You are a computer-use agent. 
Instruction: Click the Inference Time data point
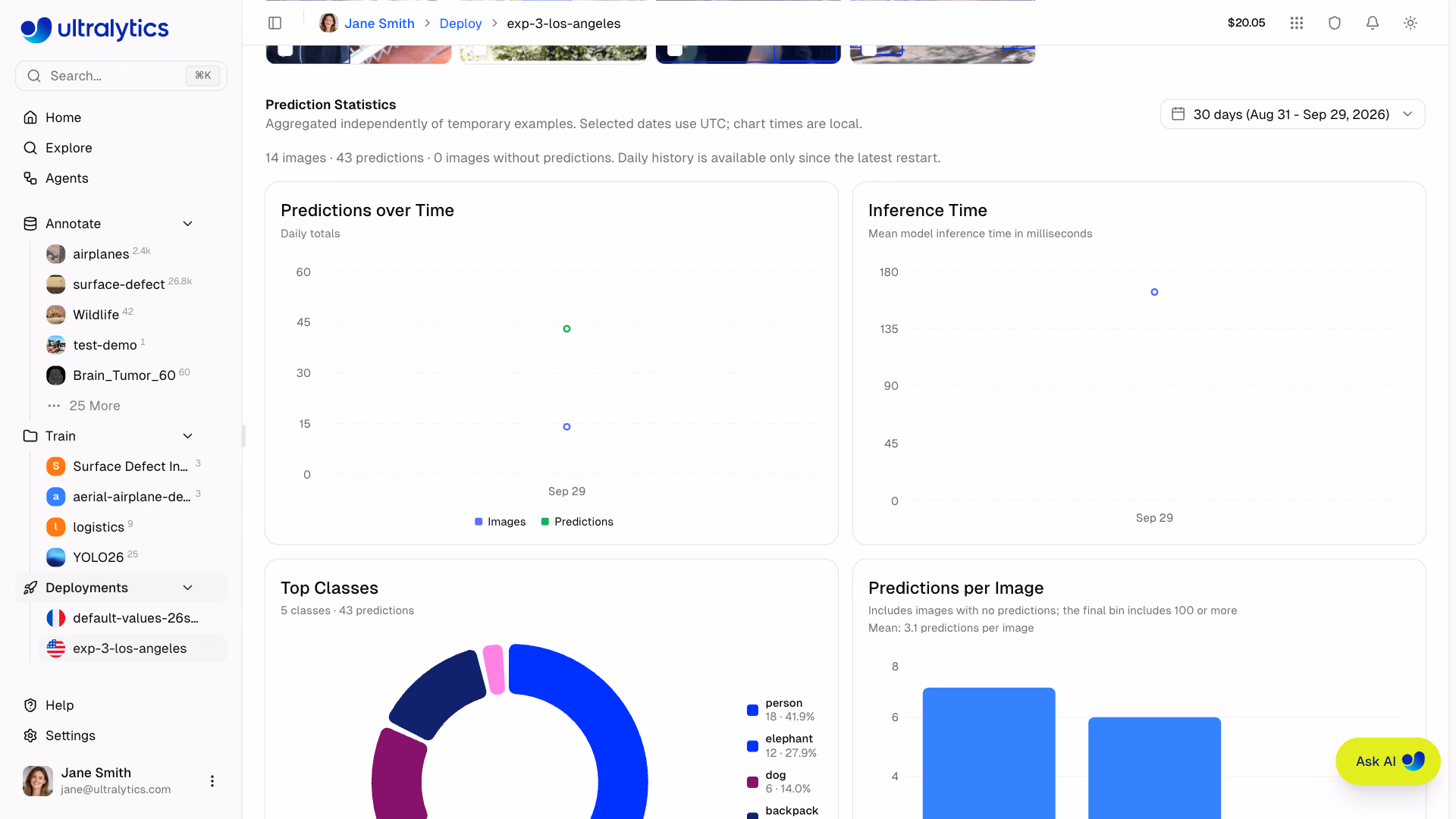pos(1154,292)
